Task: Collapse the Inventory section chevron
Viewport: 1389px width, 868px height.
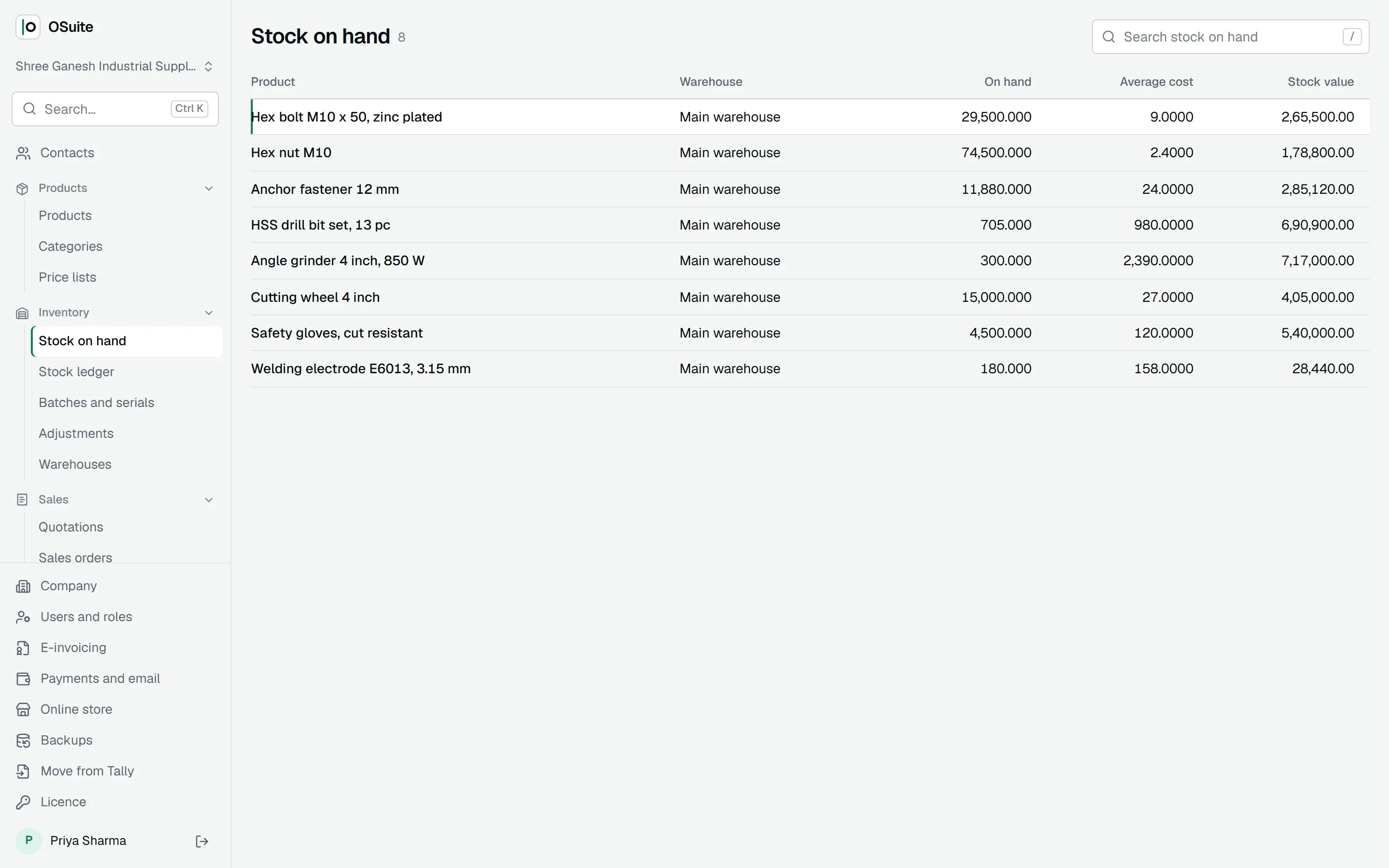Action: click(209, 313)
